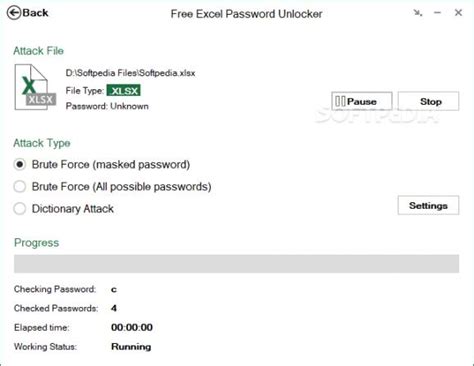The image size is (474, 366).
Task: Open attack Settings
Action: (428, 205)
